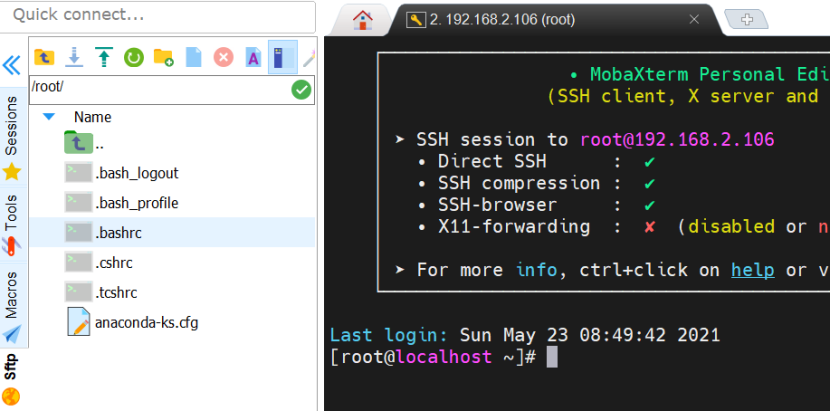The image size is (830, 411).
Task: Collapse sidebar with double chevron
Action: click(12, 65)
